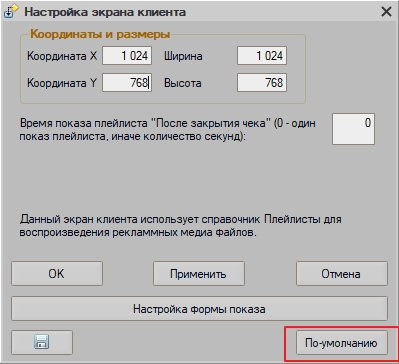The width and height of the screenshot is (399, 364).
Task: Click the Высота label
Action: (x=183, y=83)
